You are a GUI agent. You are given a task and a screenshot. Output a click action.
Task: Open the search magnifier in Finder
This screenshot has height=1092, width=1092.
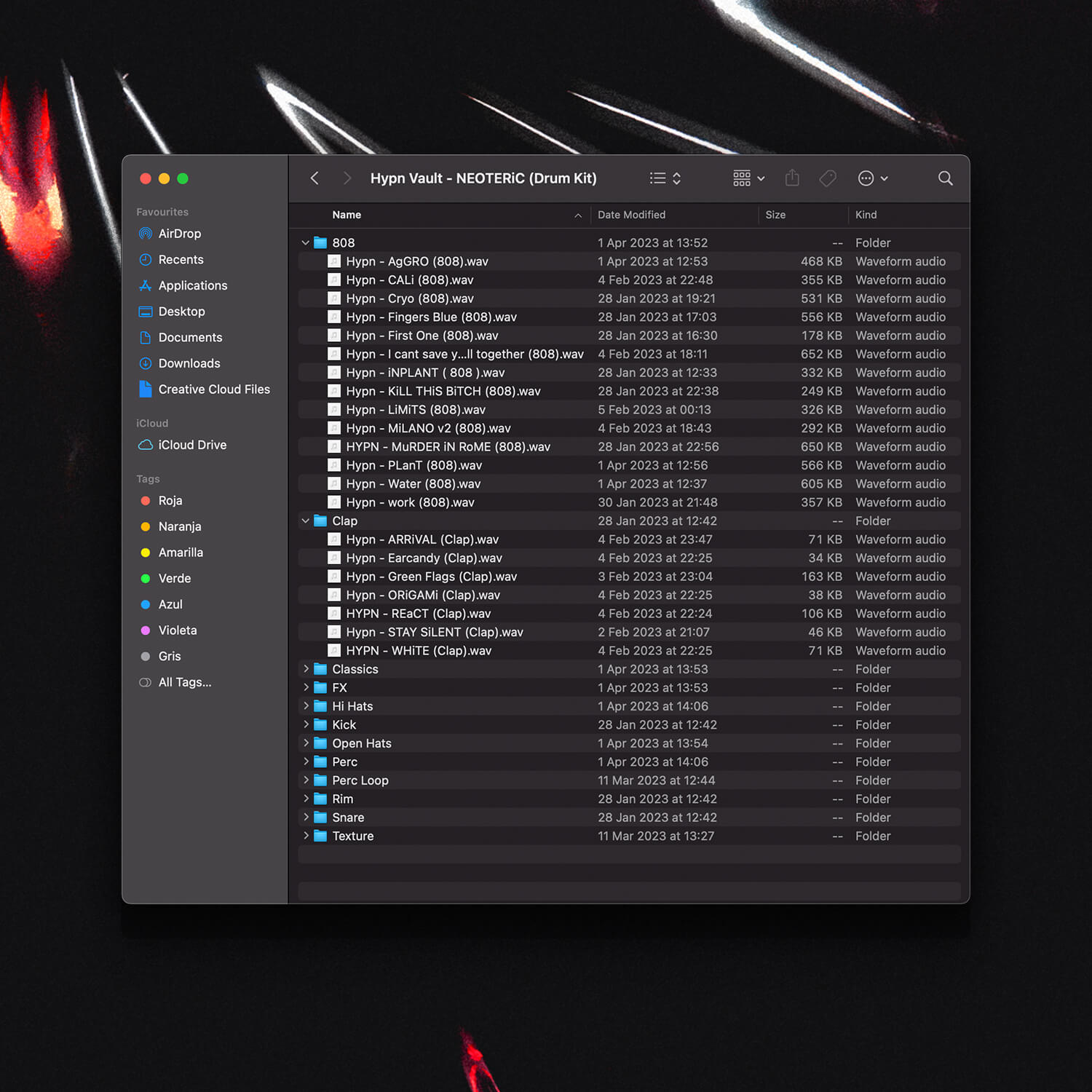pyautogui.click(x=945, y=178)
